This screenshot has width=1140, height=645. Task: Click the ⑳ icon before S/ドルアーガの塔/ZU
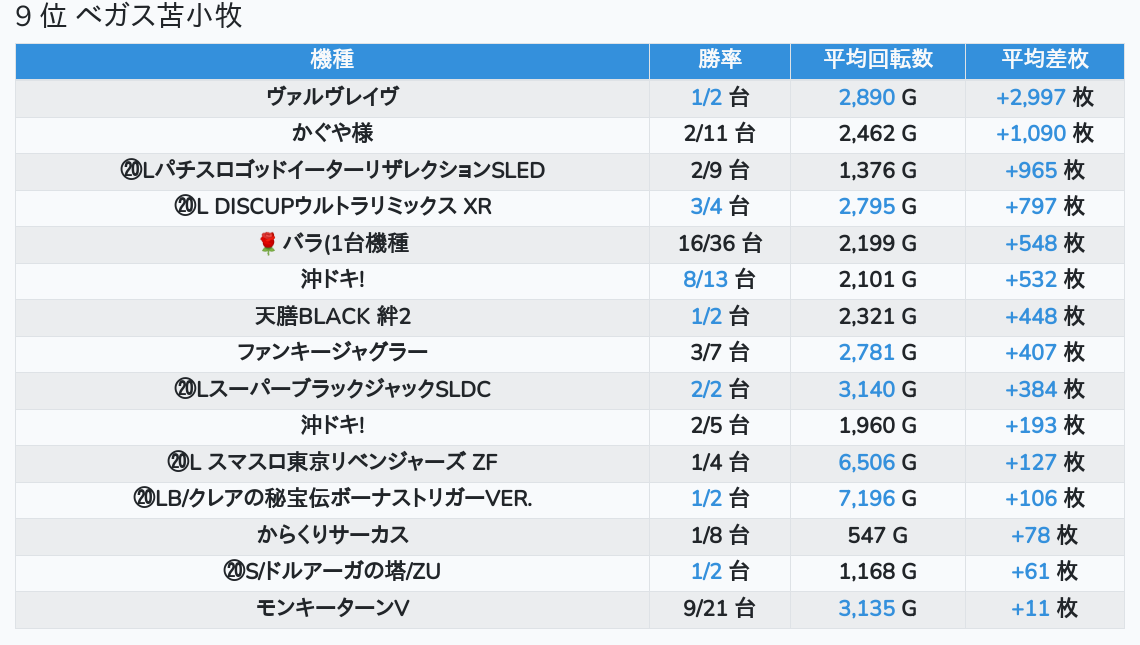pyautogui.click(x=234, y=572)
